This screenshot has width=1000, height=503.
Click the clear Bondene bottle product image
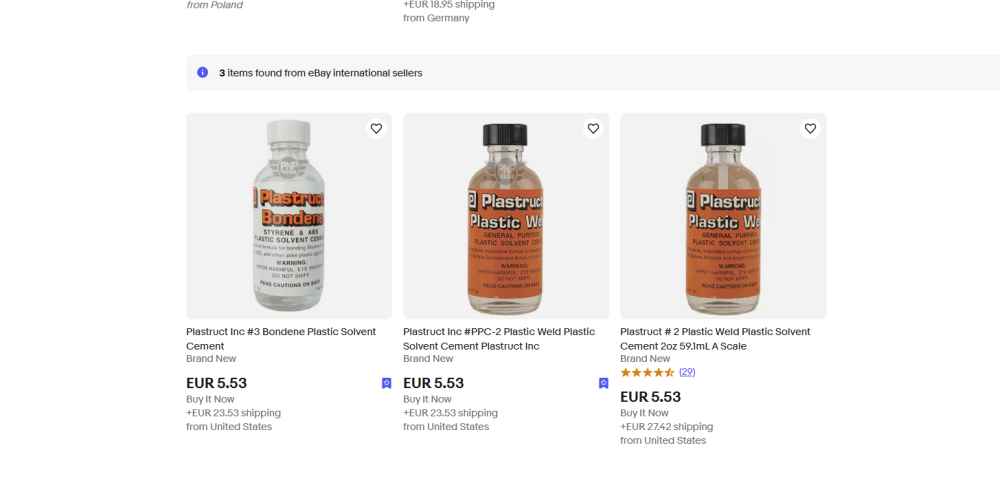click(289, 216)
